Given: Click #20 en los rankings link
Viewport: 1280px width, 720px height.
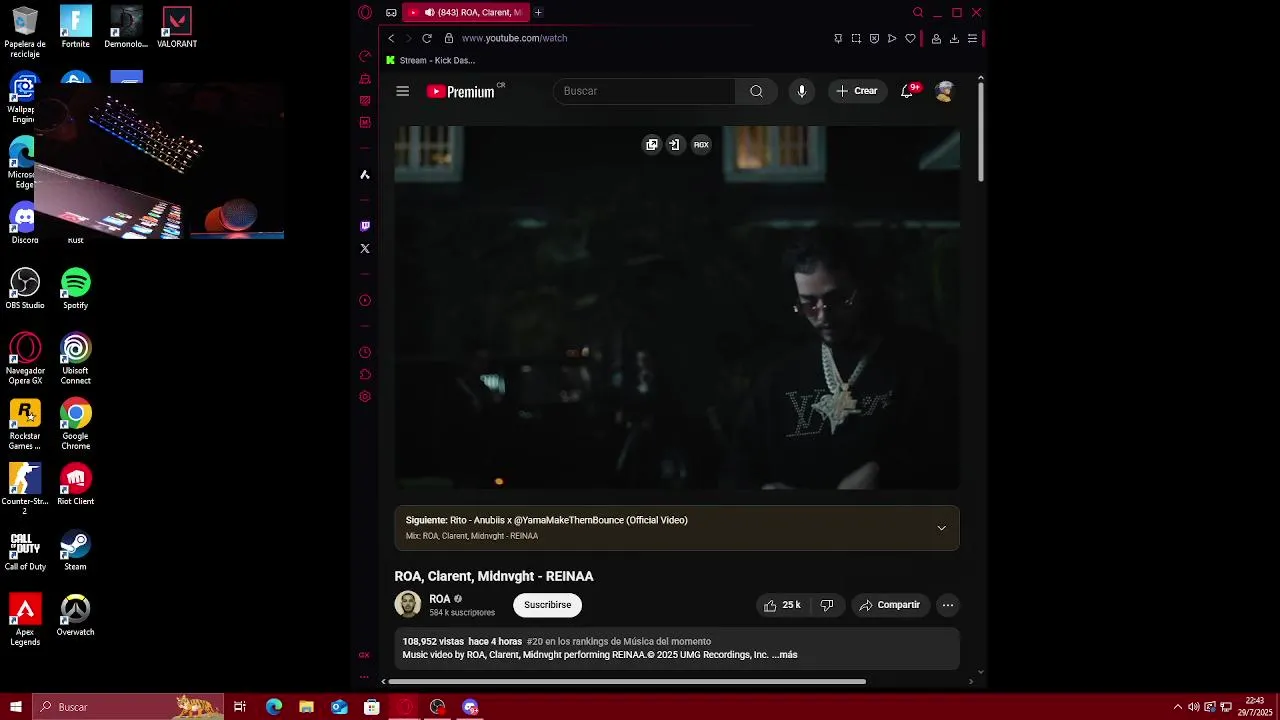Looking at the screenshot, I should click(619, 642).
